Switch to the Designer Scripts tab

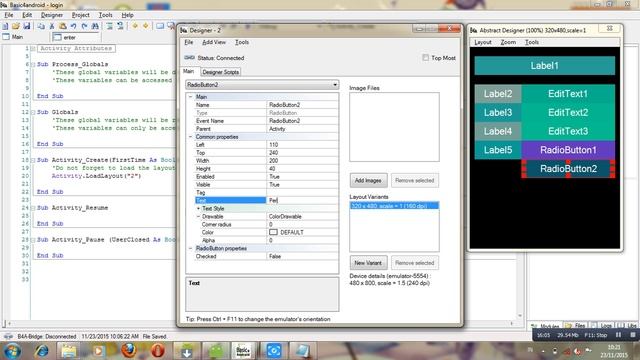click(220, 72)
